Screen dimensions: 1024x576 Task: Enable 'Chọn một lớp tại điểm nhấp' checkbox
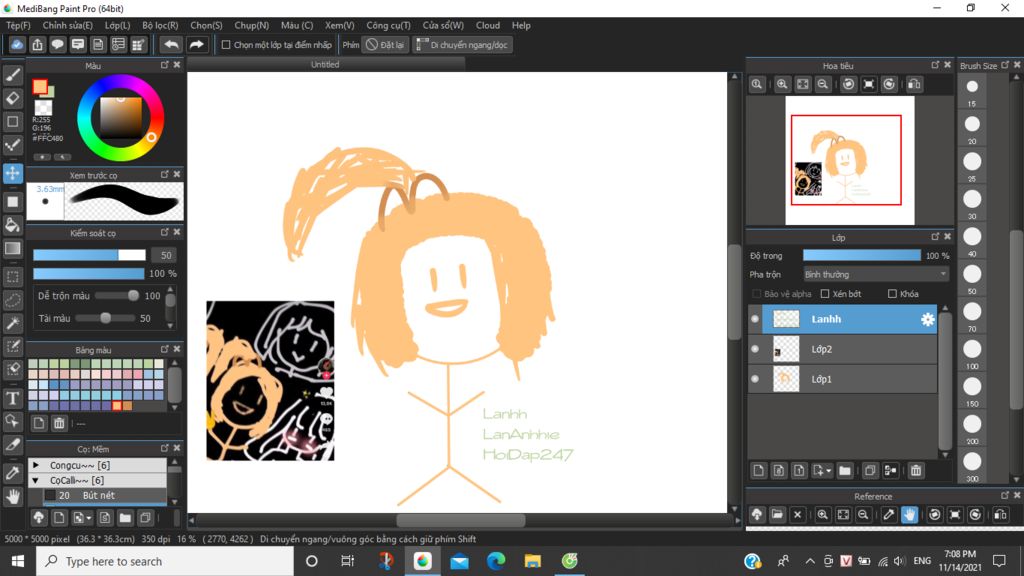click(x=226, y=45)
